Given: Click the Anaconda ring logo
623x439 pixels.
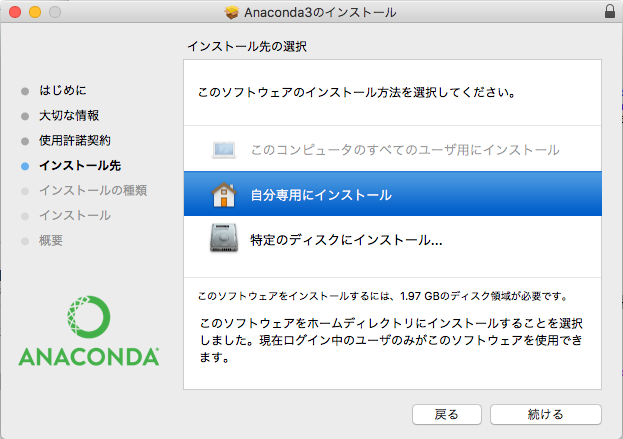Looking at the screenshot, I should click(x=88, y=318).
